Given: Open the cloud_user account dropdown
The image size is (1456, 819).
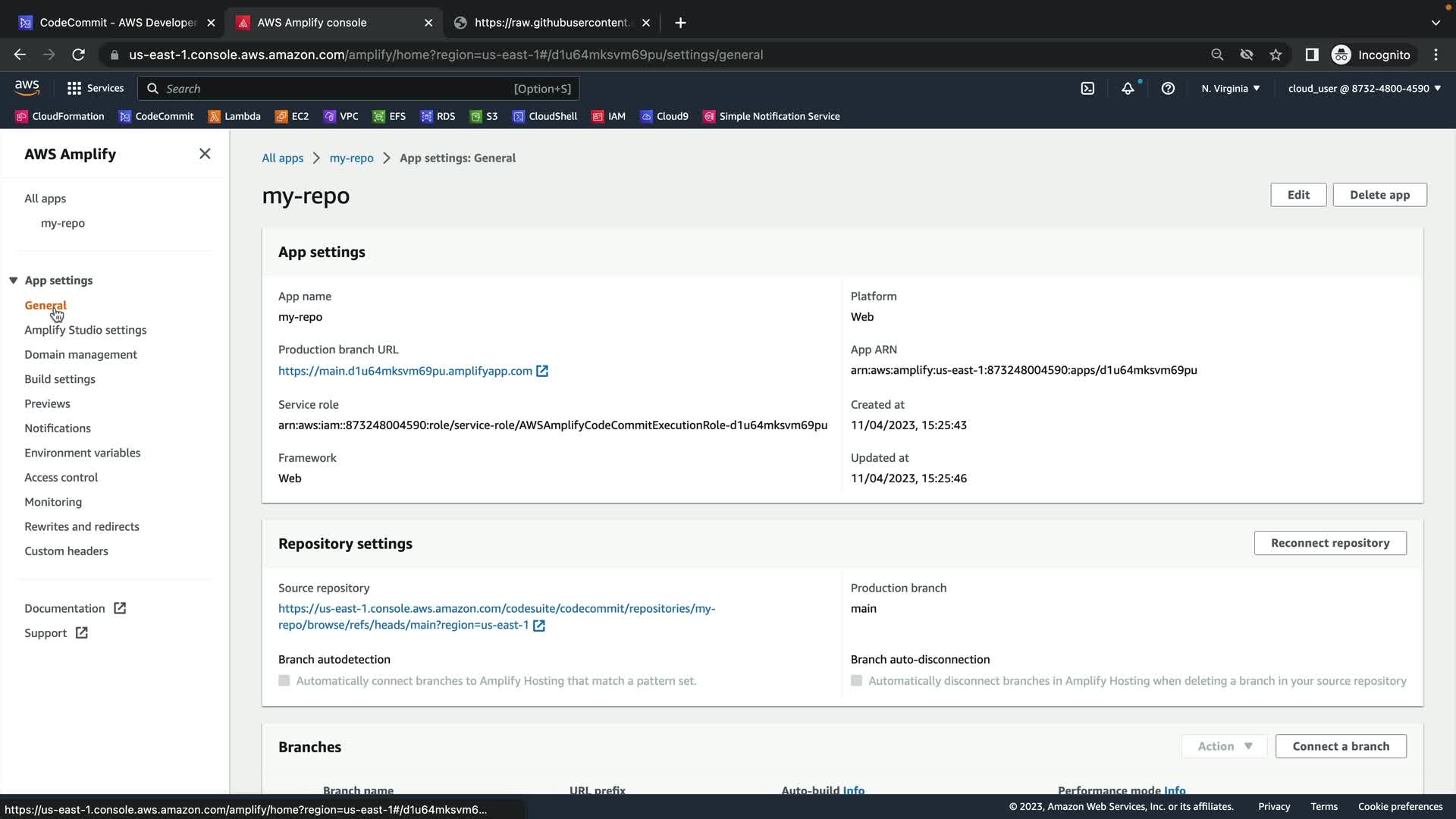Looking at the screenshot, I should click(1363, 89).
